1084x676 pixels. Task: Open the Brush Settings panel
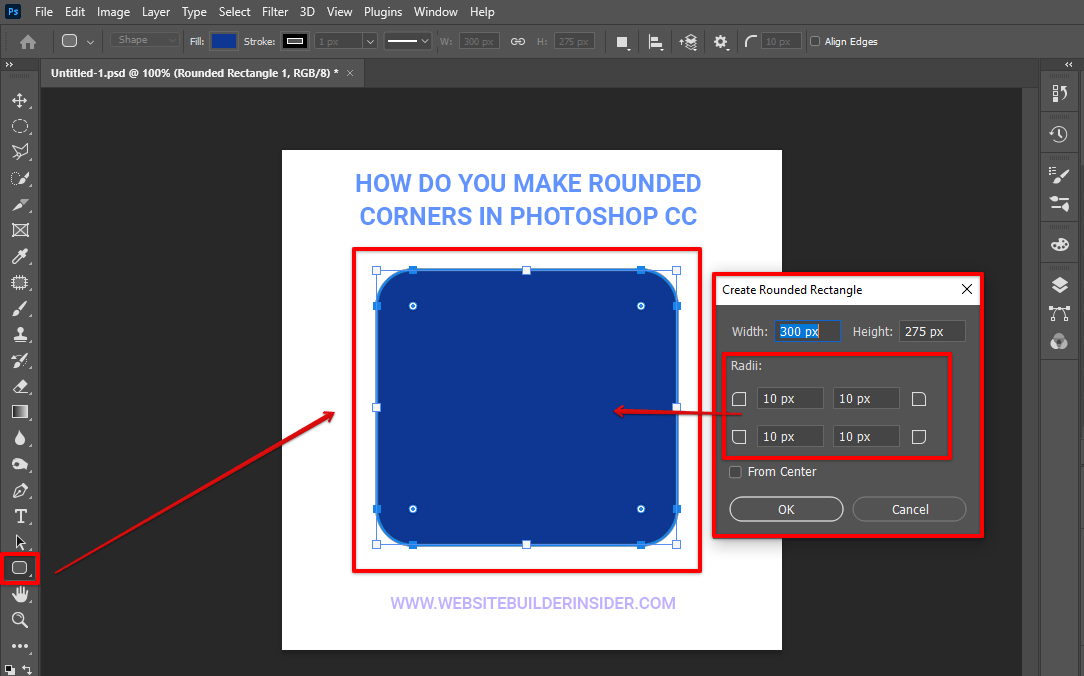point(1059,173)
